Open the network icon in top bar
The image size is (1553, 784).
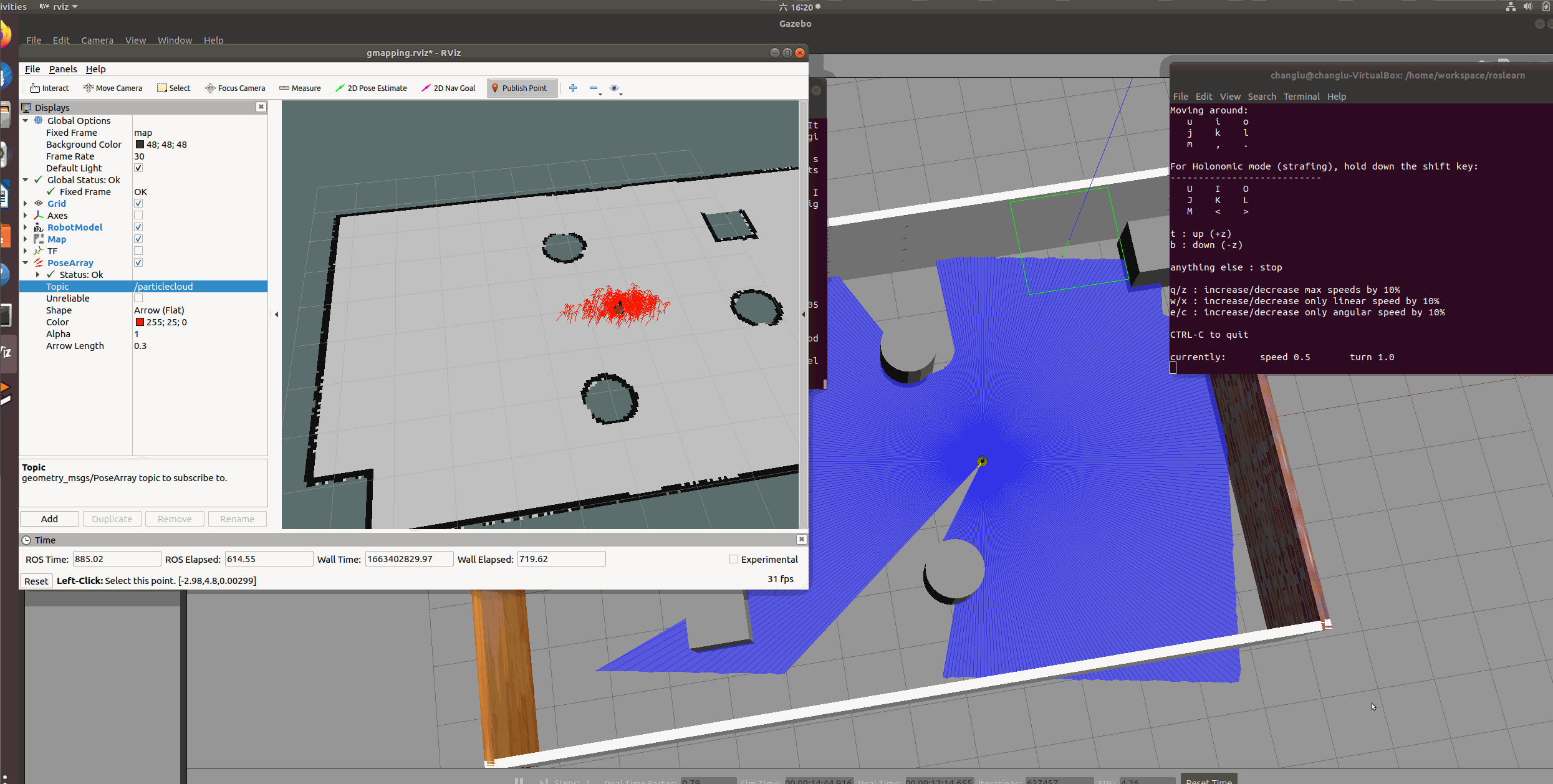pyautogui.click(x=1511, y=7)
